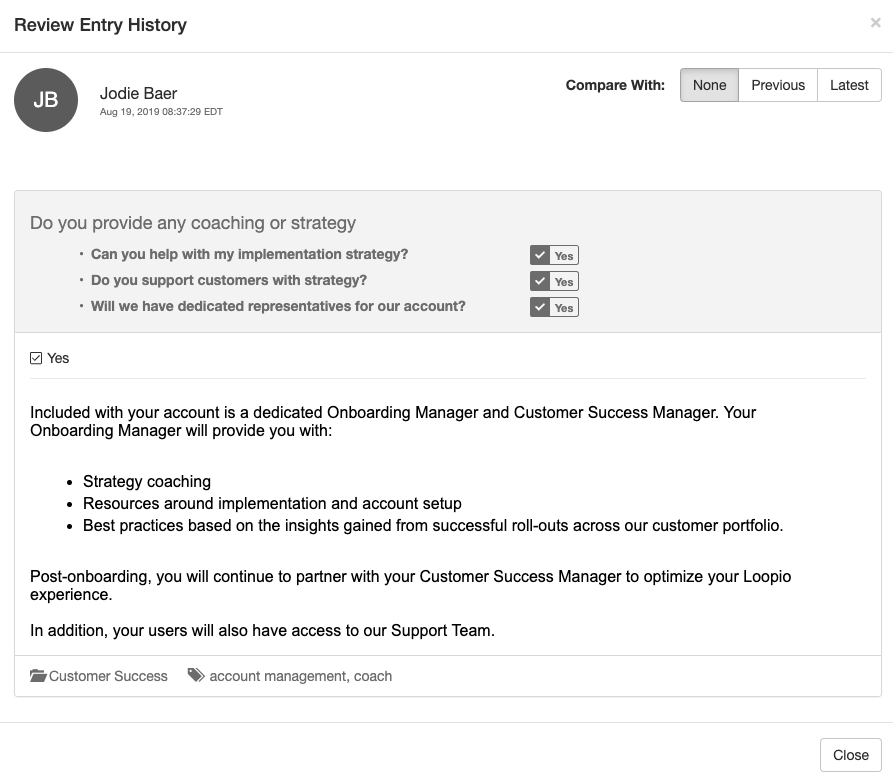Check the Yes box above the answer text
This screenshot has height=781, width=893.
tap(36, 358)
